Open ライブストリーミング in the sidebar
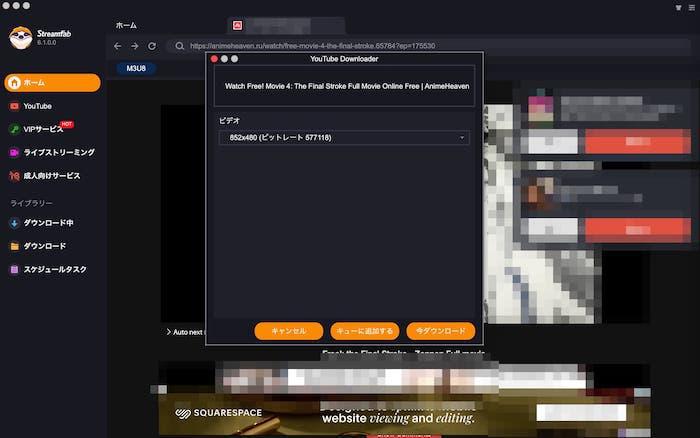700x438 pixels. (59, 153)
